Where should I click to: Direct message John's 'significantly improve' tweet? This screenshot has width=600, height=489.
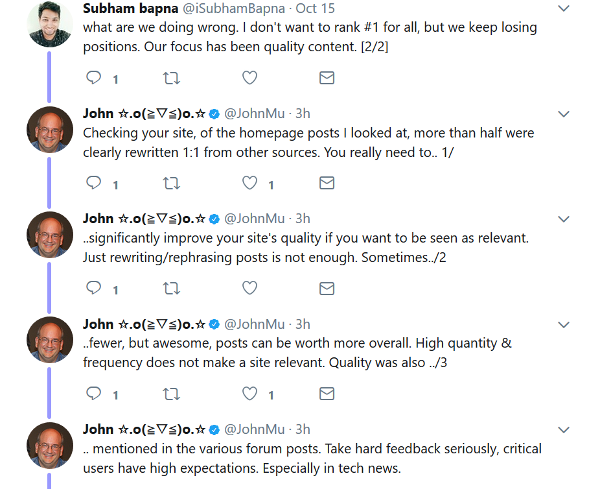coord(326,288)
